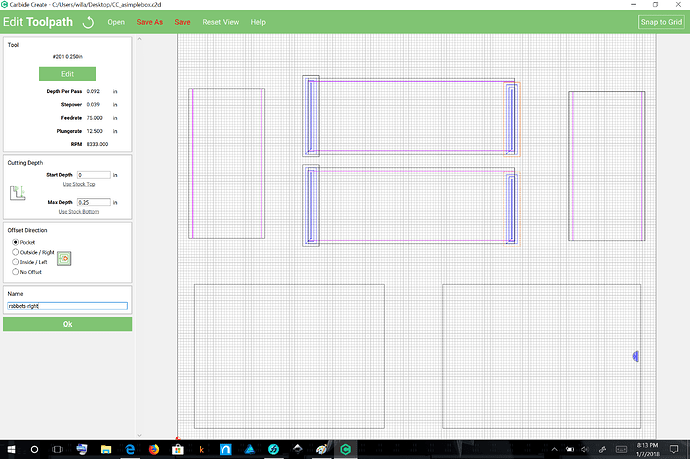
Task: Click the volume speaker tray icon
Action: click(x=585, y=449)
